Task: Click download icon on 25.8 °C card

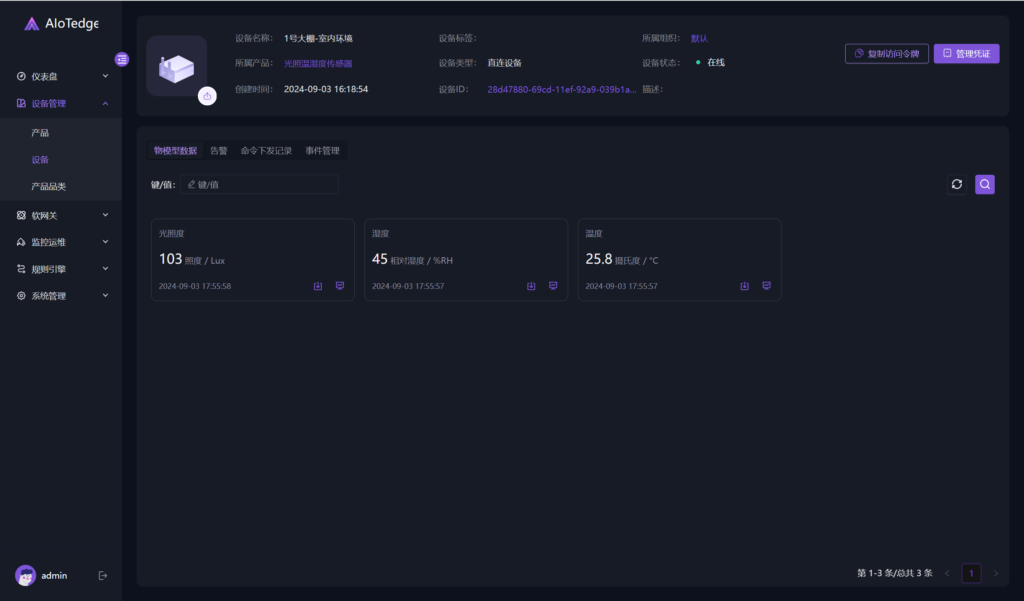Action: (744, 286)
